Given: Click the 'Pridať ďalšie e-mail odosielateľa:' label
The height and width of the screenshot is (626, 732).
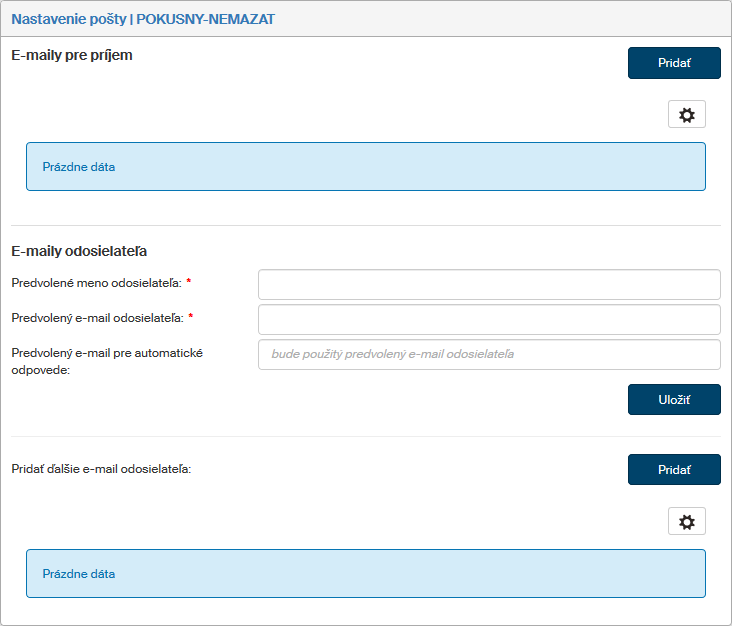Looking at the screenshot, I should click(x=101, y=467).
